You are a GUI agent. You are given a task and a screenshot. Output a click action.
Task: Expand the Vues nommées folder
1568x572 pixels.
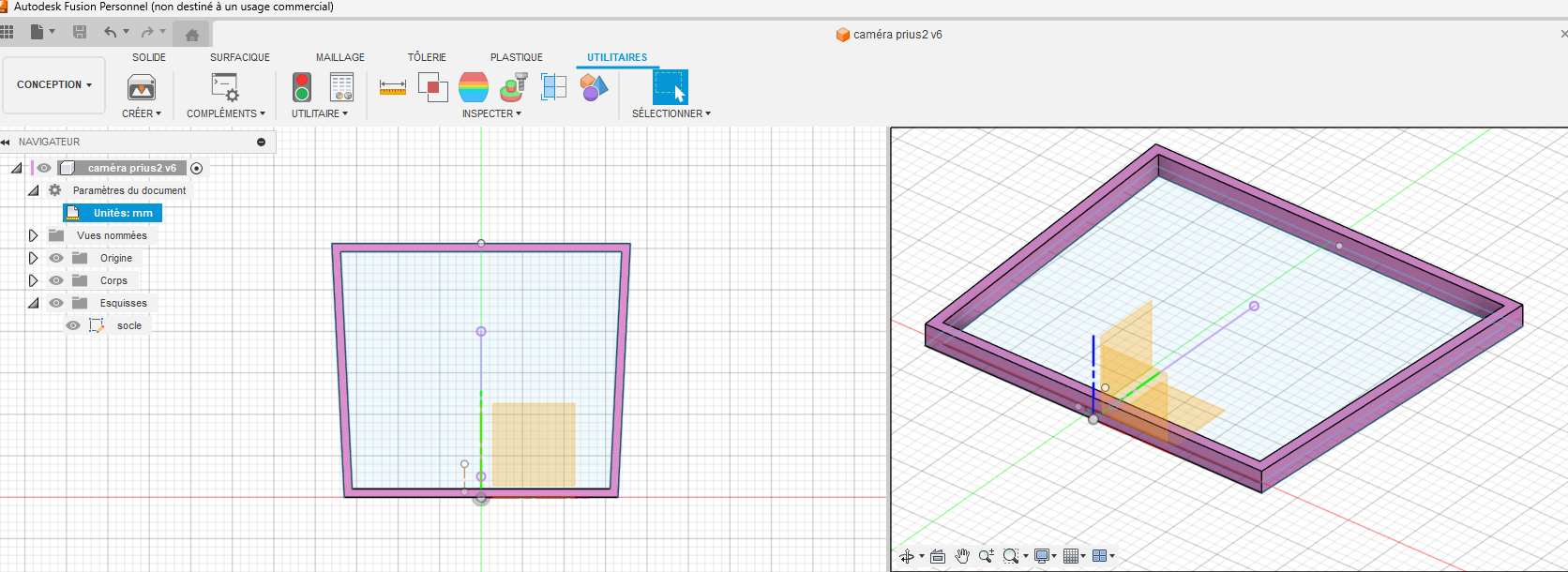point(33,235)
